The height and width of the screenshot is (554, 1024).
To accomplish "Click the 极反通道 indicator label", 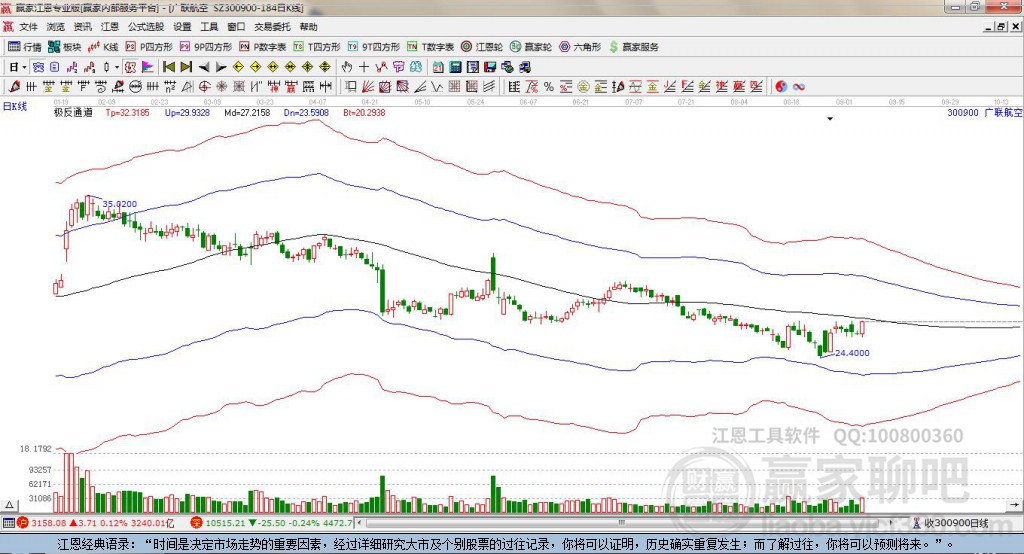I will pos(73,112).
